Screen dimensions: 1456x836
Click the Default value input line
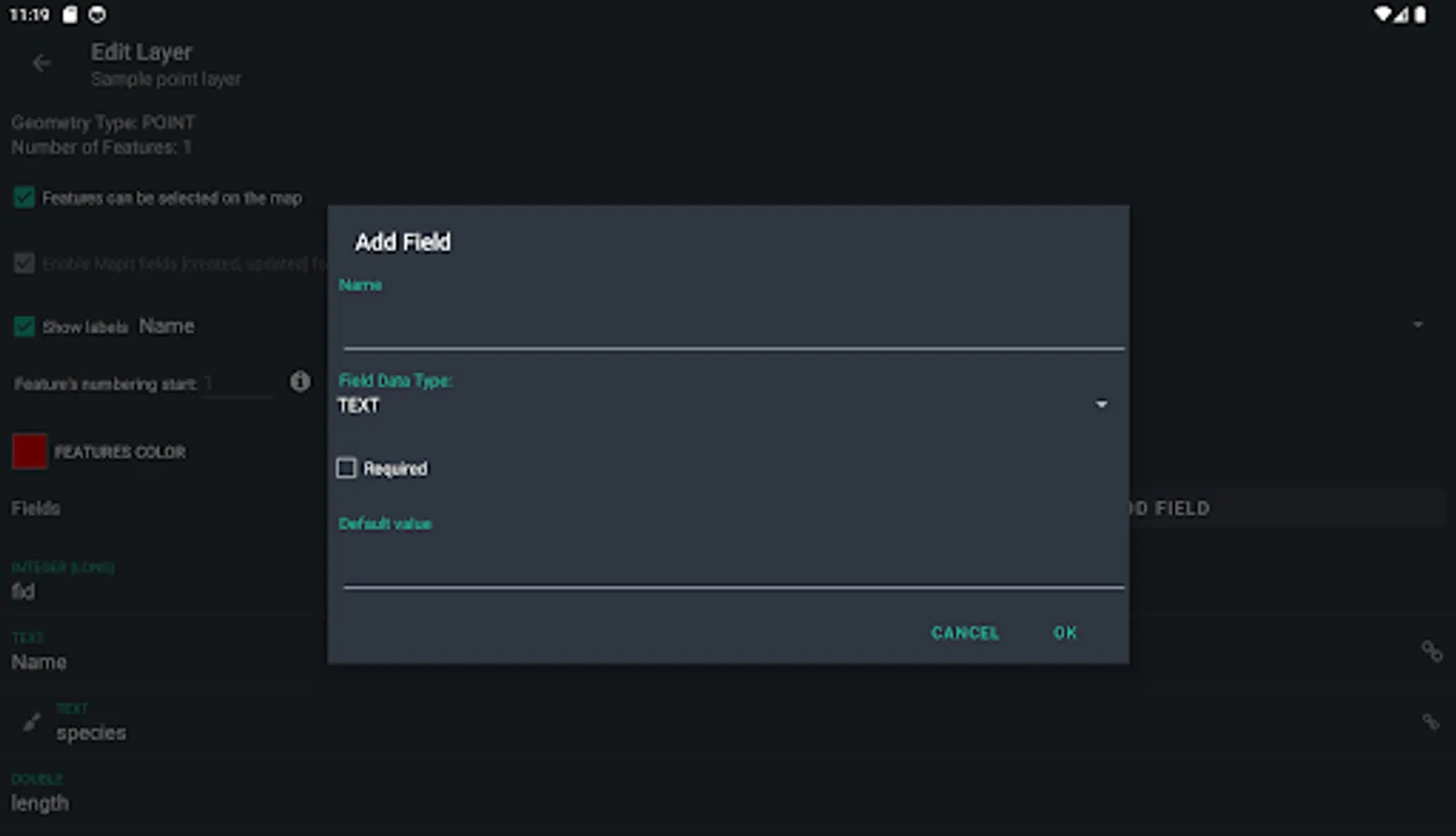pyautogui.click(x=733, y=571)
